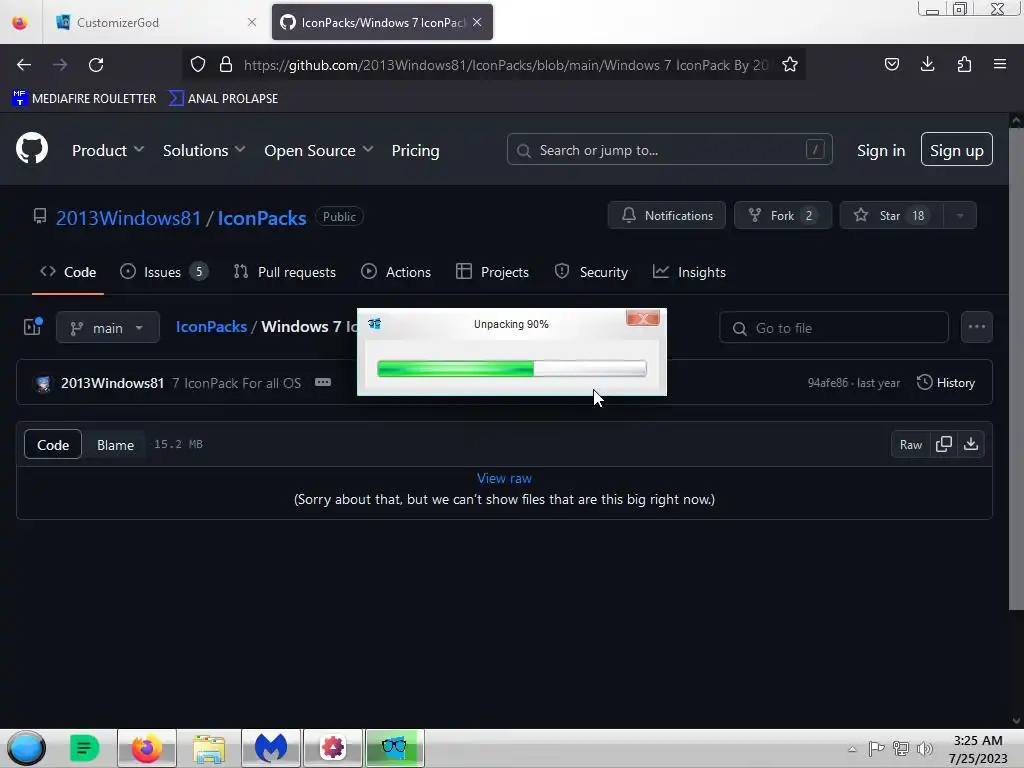This screenshot has height=768, width=1024.
Task: Close the CustomizerGod tab
Action: [x=252, y=22]
